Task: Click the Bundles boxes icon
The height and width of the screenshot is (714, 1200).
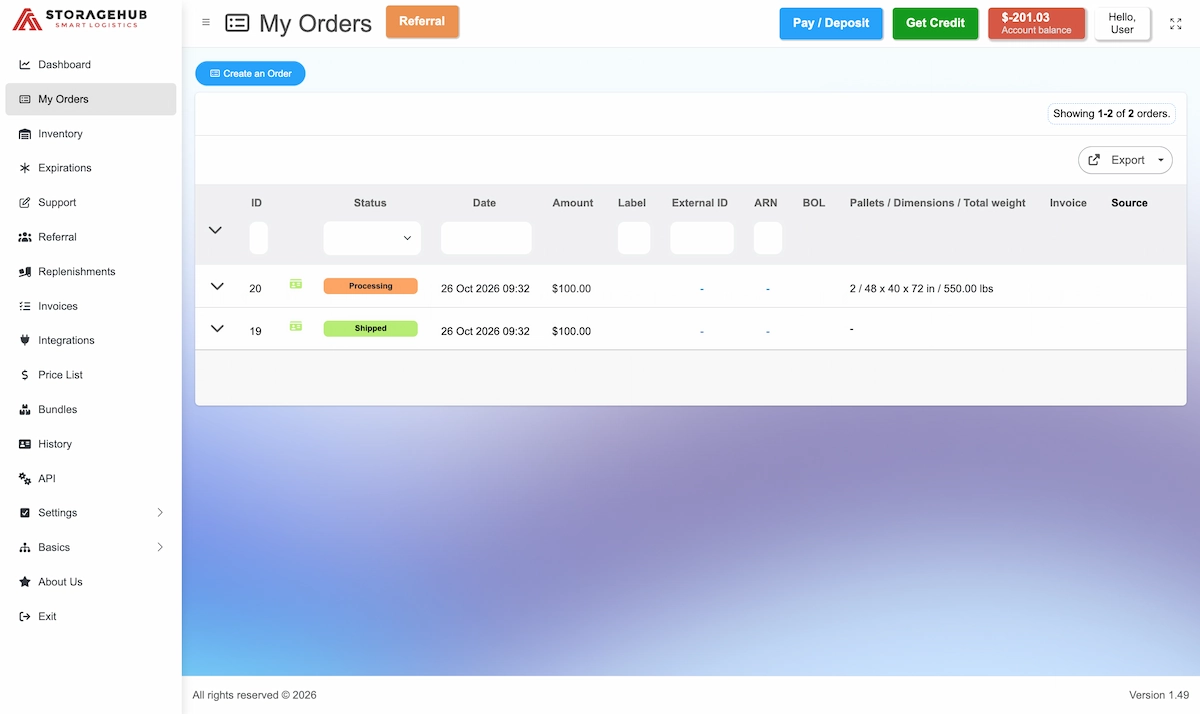Action: tap(25, 410)
